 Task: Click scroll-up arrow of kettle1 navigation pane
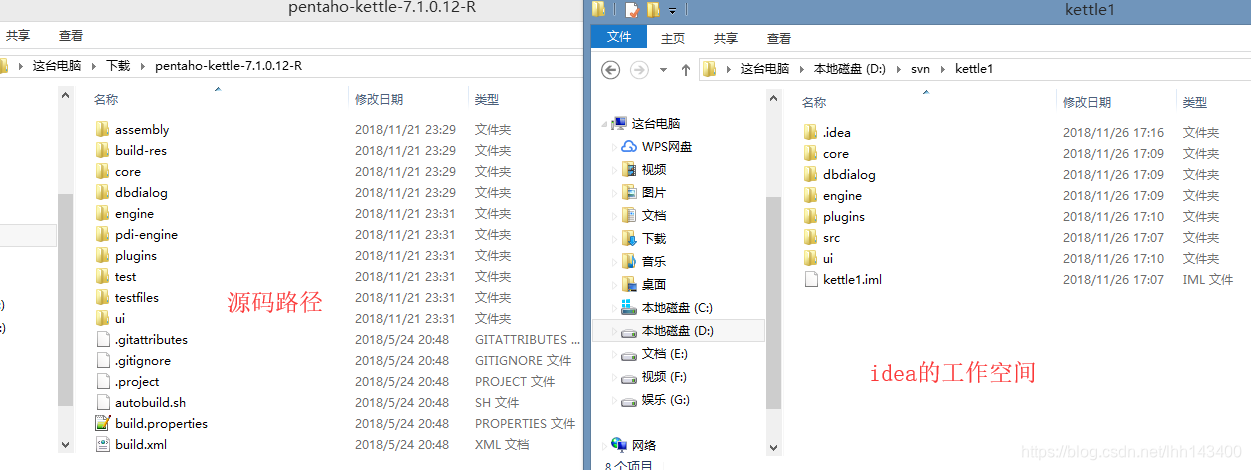[x=773, y=97]
